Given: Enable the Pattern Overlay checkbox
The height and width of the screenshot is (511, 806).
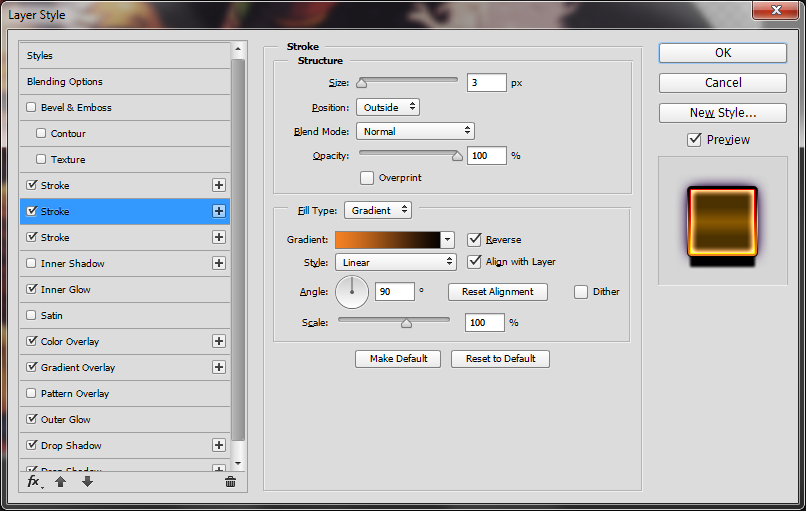Looking at the screenshot, I should [31, 393].
